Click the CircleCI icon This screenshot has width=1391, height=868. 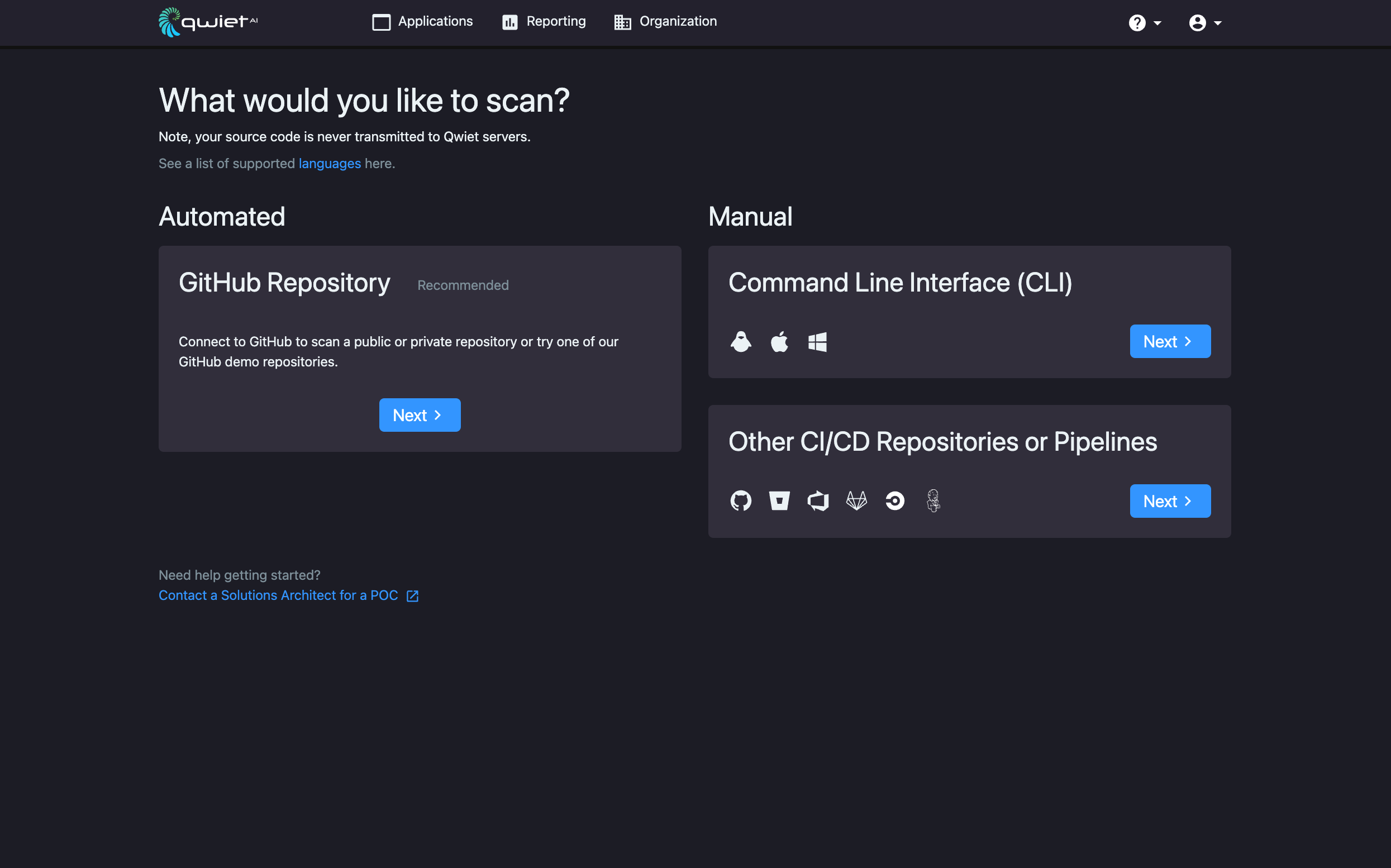[x=894, y=500]
